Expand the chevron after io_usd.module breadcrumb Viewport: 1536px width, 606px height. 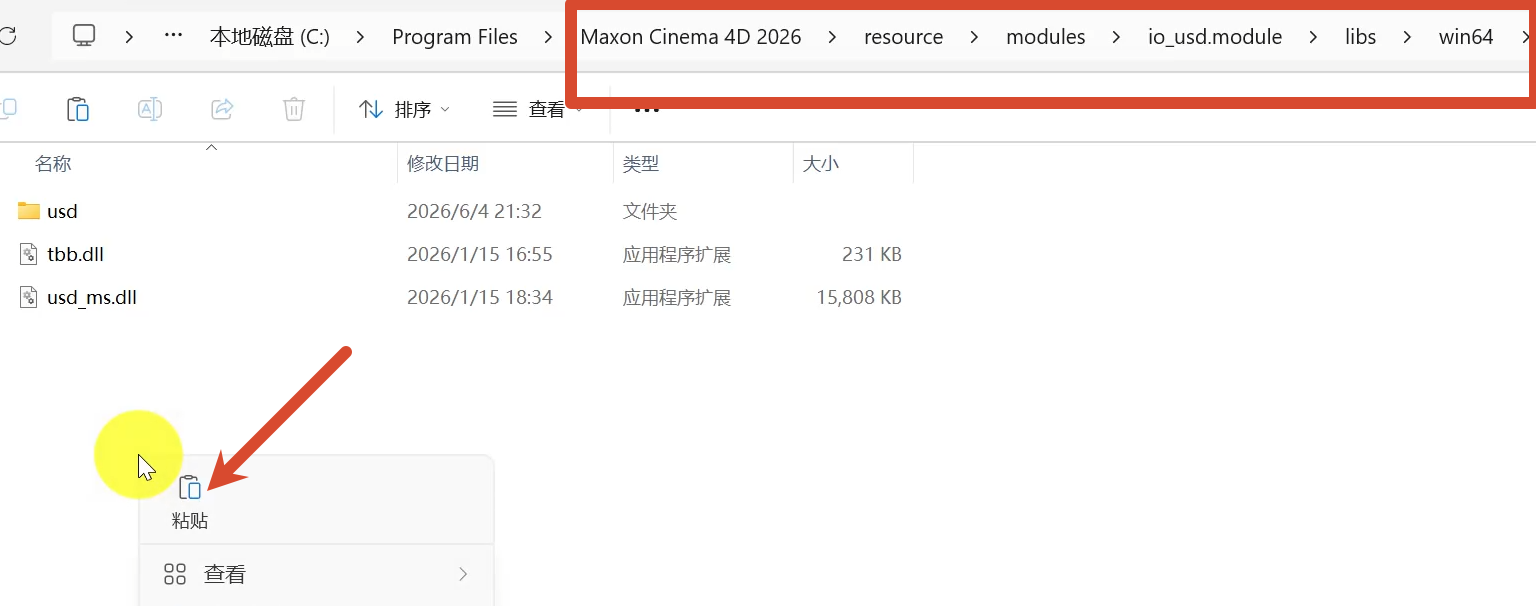pyautogui.click(x=1314, y=37)
